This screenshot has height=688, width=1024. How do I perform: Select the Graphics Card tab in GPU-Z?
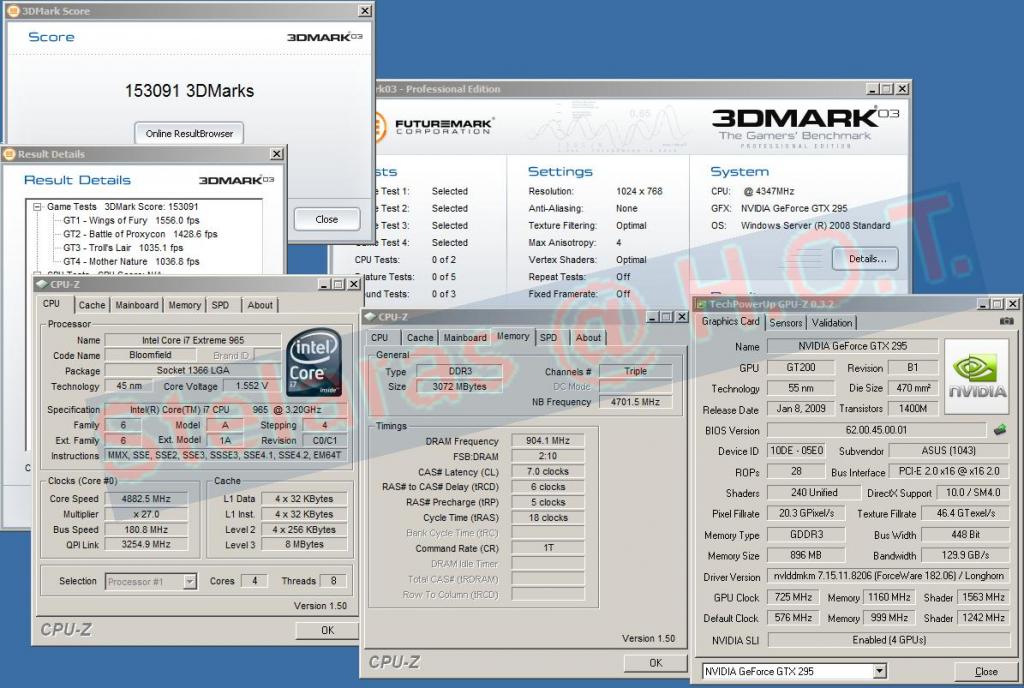pyautogui.click(x=731, y=321)
